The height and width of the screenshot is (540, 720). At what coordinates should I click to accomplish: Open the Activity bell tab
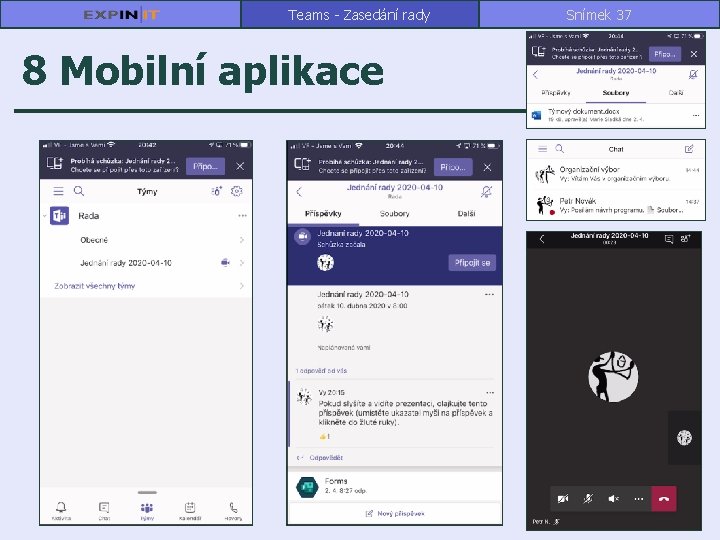(x=61, y=510)
